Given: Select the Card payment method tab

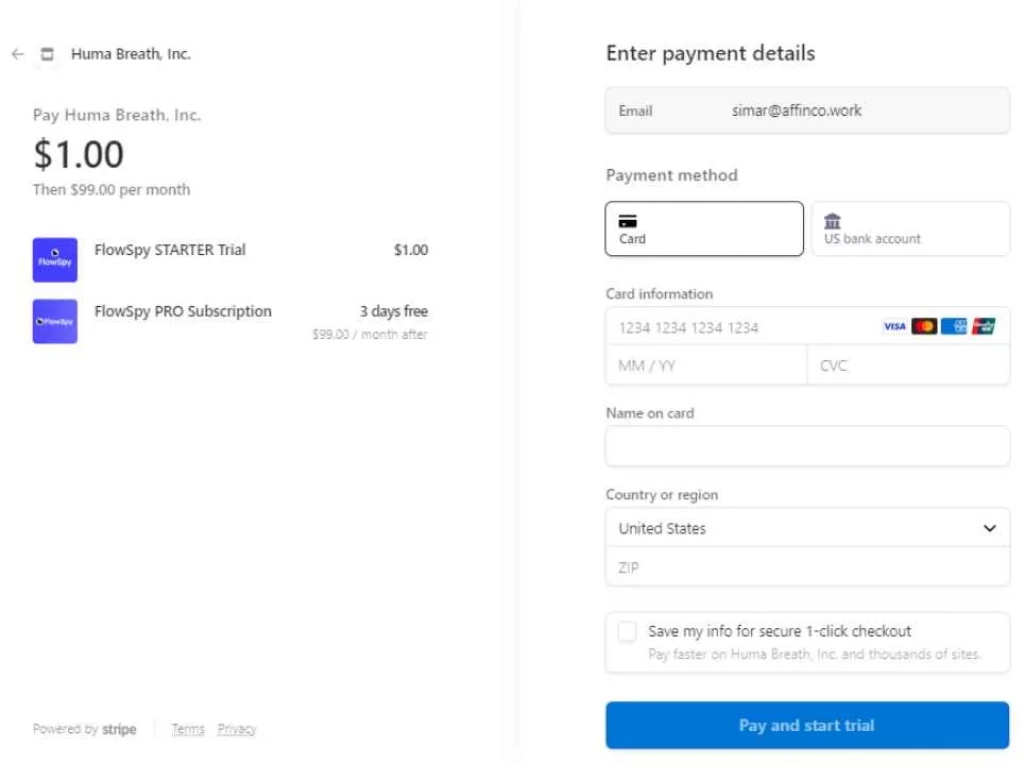Looking at the screenshot, I should [x=704, y=229].
